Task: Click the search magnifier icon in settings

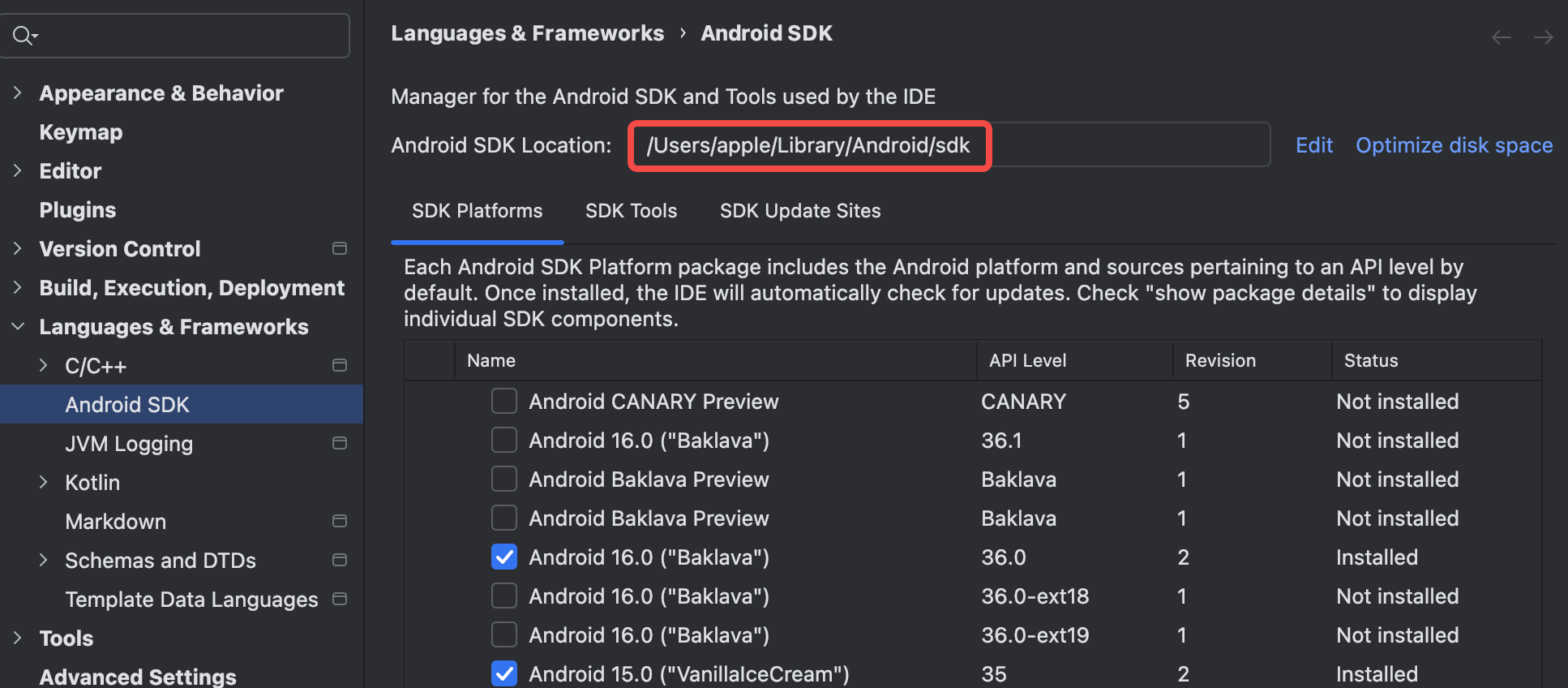Action: click(24, 36)
